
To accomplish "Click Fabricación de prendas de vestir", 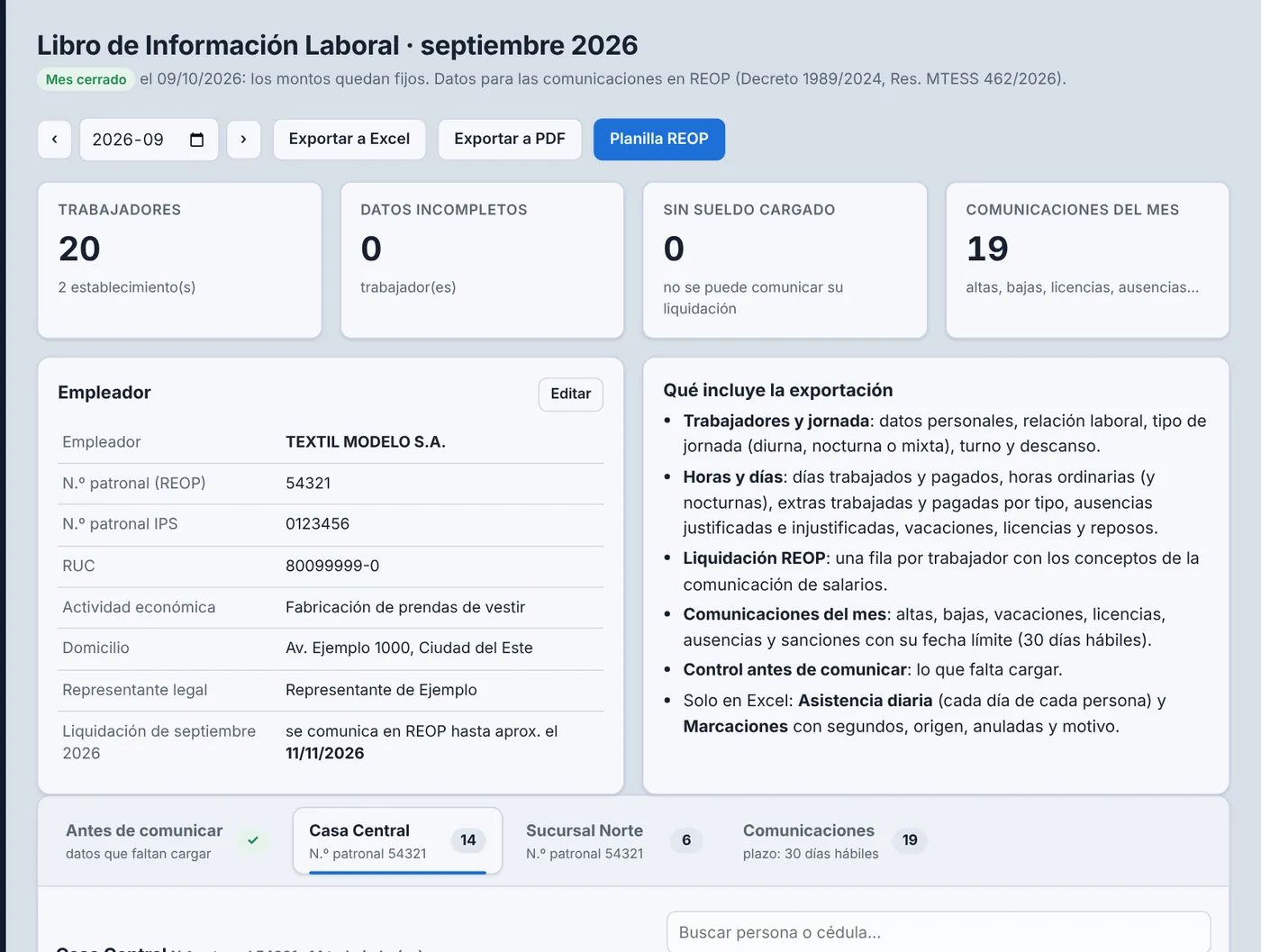I will (x=405, y=608).
